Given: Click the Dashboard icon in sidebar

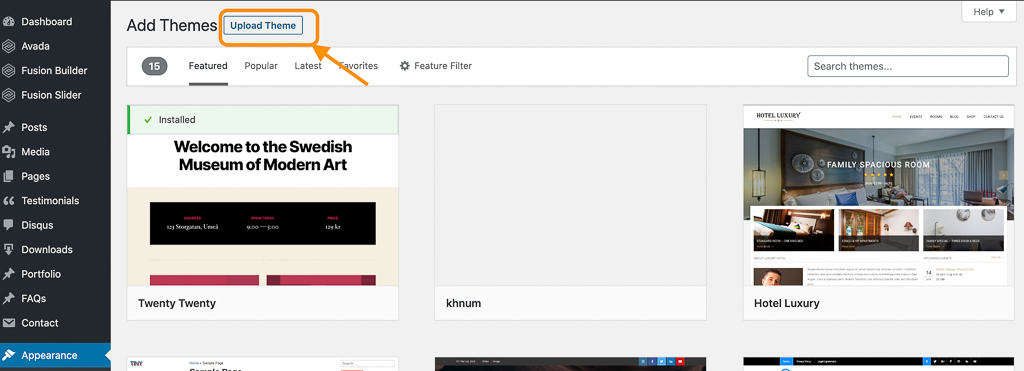Looking at the screenshot, I should 8,22.
